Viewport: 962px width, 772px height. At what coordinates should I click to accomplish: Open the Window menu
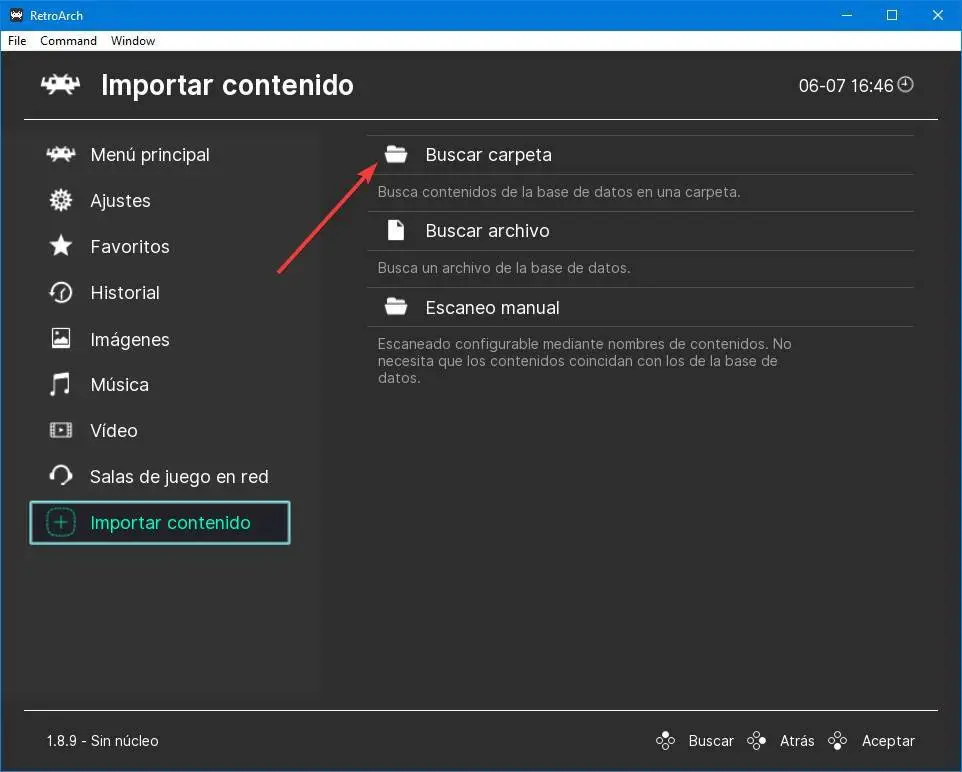(133, 41)
